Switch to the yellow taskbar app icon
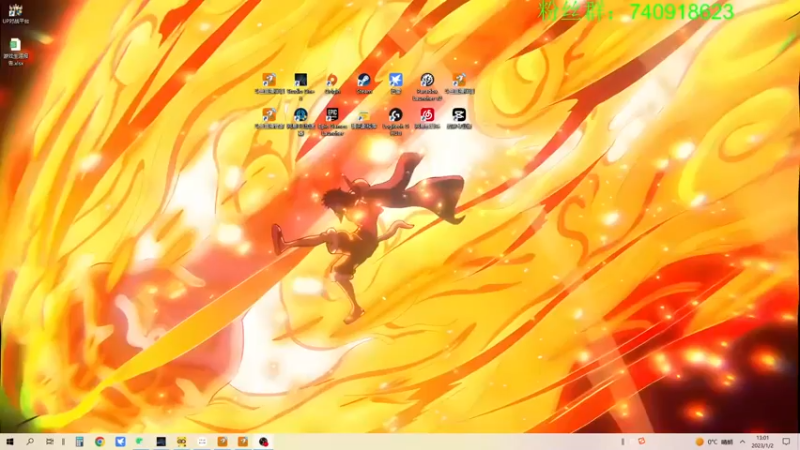This screenshot has height=450, width=800. tap(181, 442)
